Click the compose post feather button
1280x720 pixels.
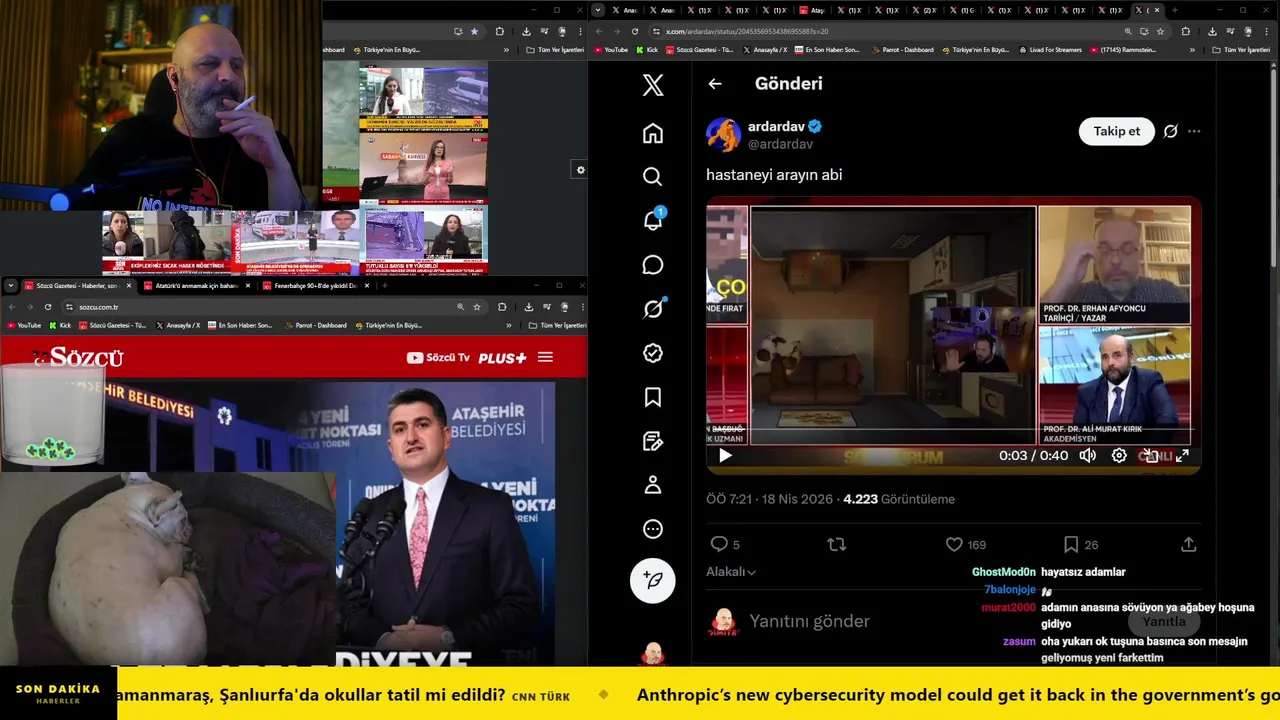click(653, 580)
